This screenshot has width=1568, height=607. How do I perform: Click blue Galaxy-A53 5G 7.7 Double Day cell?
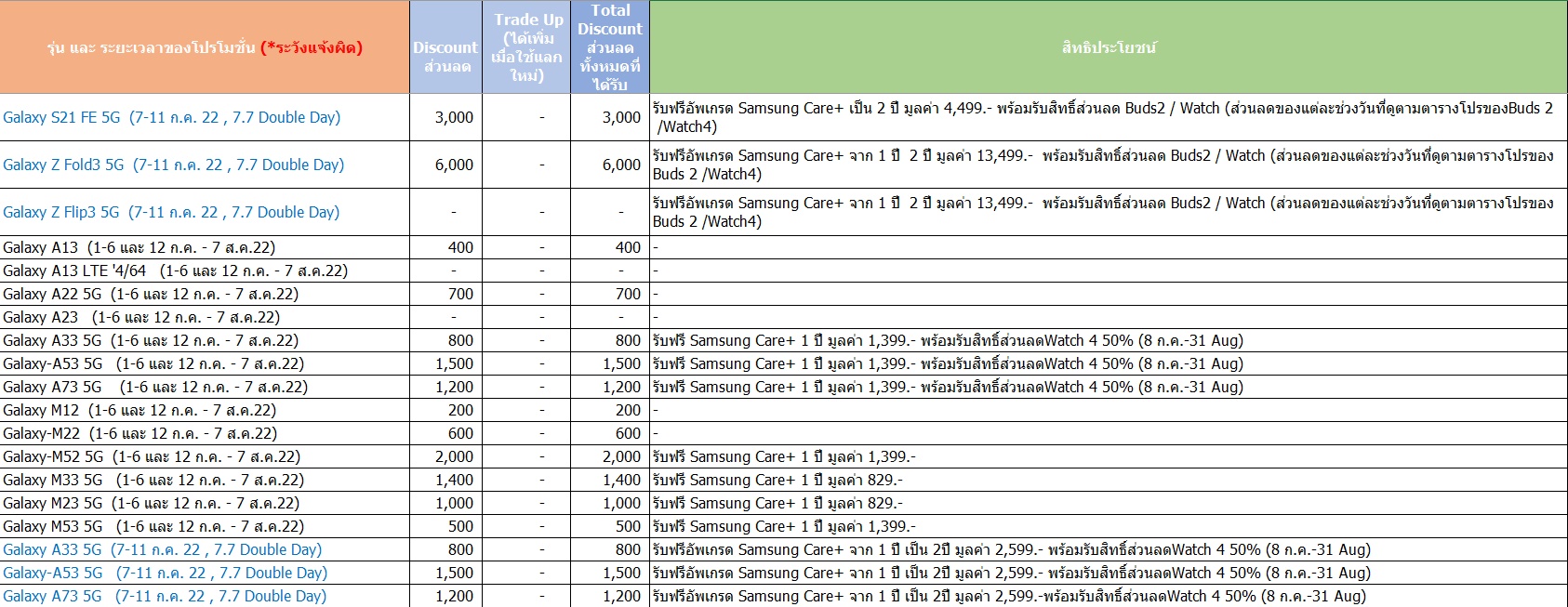pos(205,573)
